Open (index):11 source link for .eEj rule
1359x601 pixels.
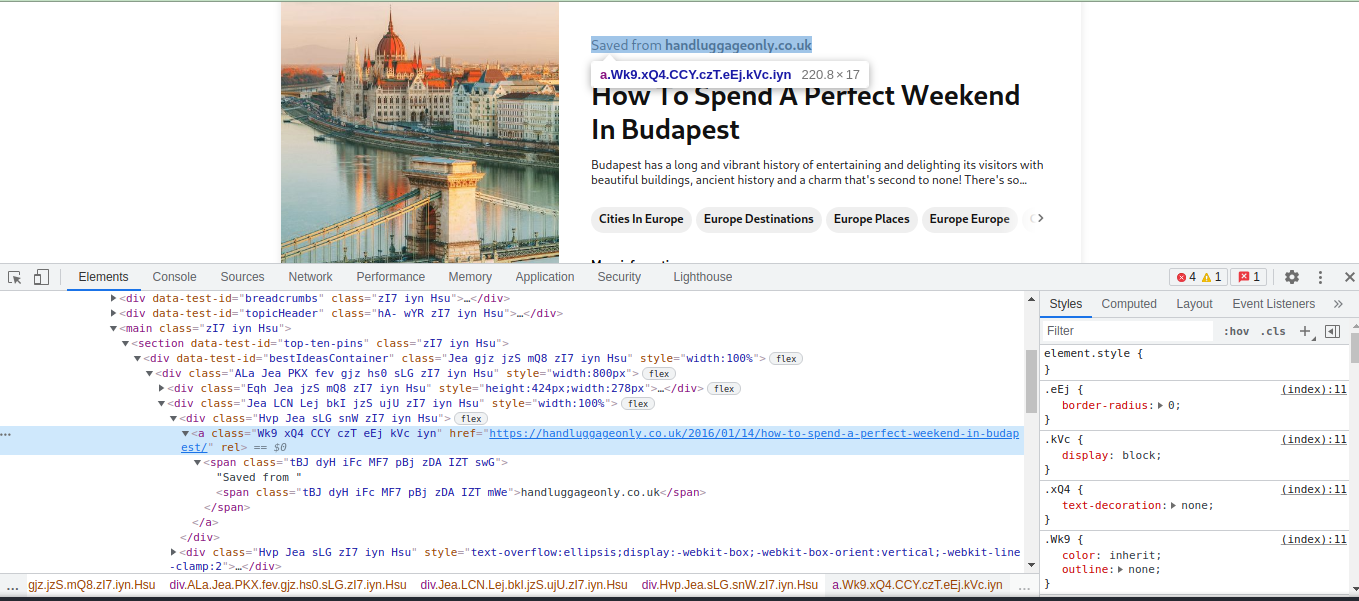pyautogui.click(x=1314, y=390)
